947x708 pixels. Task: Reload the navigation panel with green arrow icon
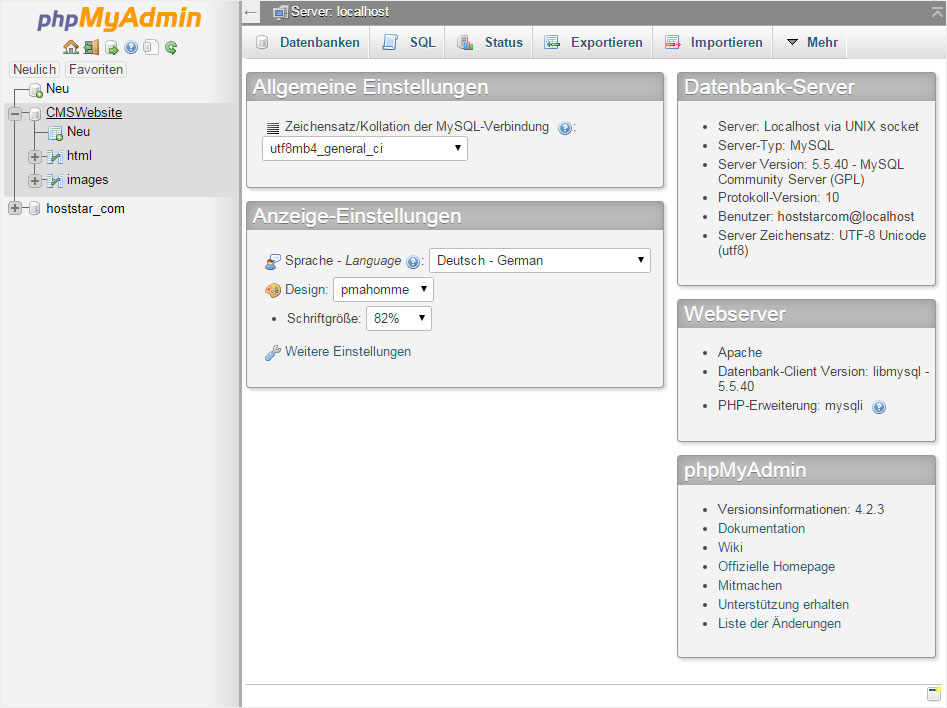pyautogui.click(x=171, y=47)
